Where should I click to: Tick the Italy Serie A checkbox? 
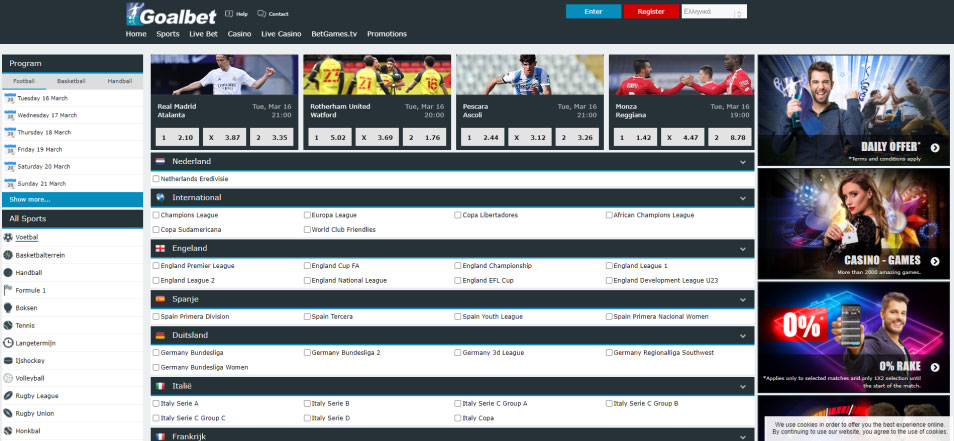point(156,403)
